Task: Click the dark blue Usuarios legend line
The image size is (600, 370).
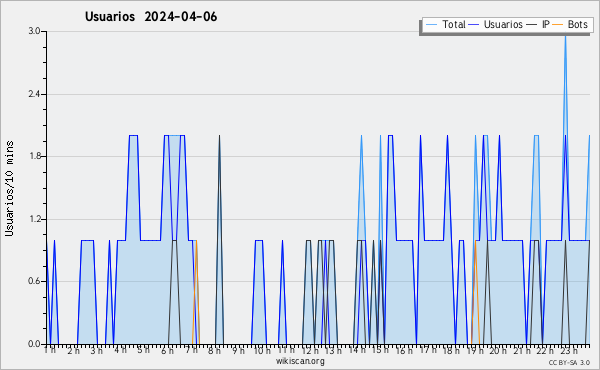Action: [x=474, y=25]
